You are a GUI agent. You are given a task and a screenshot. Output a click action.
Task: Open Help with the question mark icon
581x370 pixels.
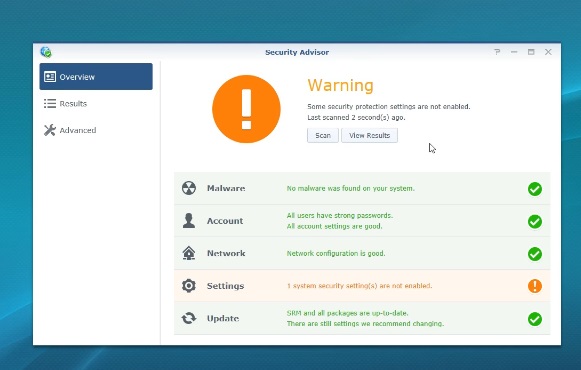497,52
